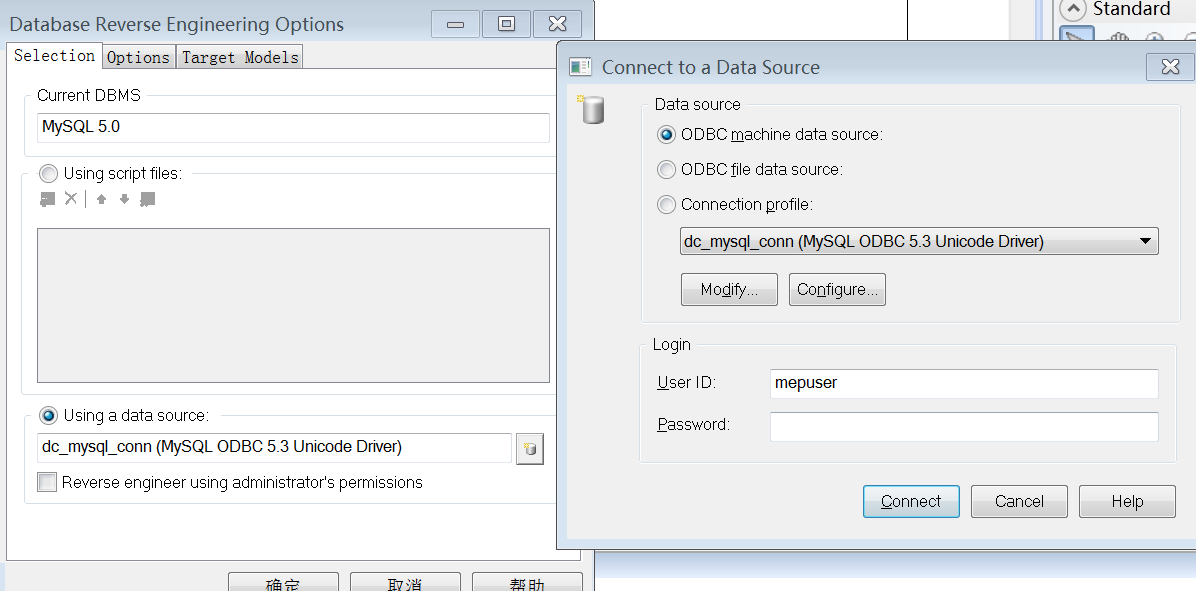
Task: Select Using a data source radio button
Action: (48, 416)
